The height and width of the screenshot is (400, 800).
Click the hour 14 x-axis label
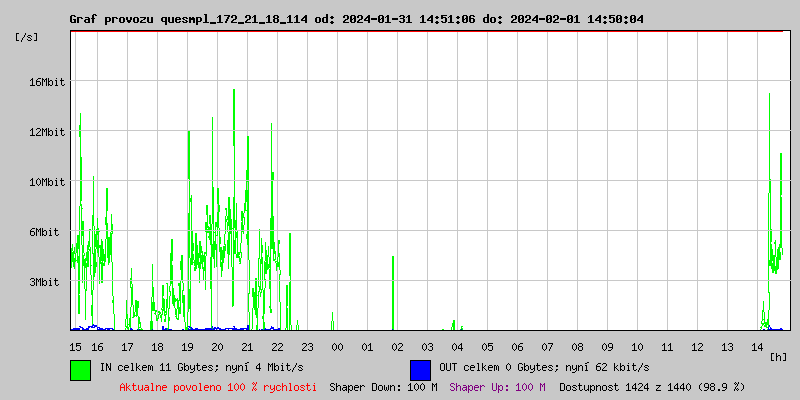[x=757, y=347]
